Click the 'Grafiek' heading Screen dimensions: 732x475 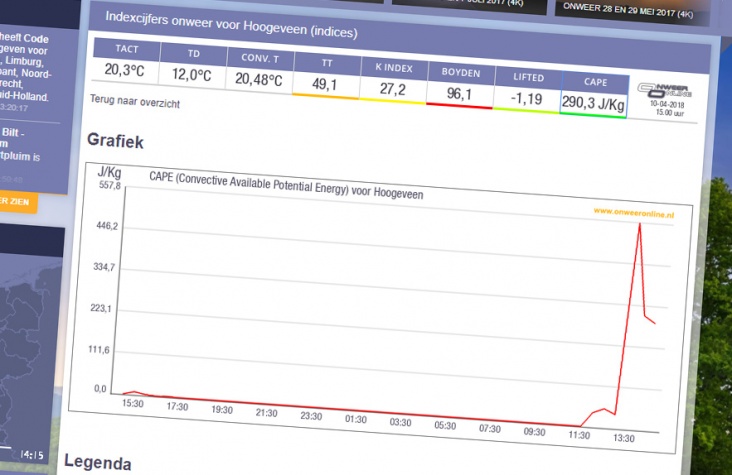(x=117, y=141)
